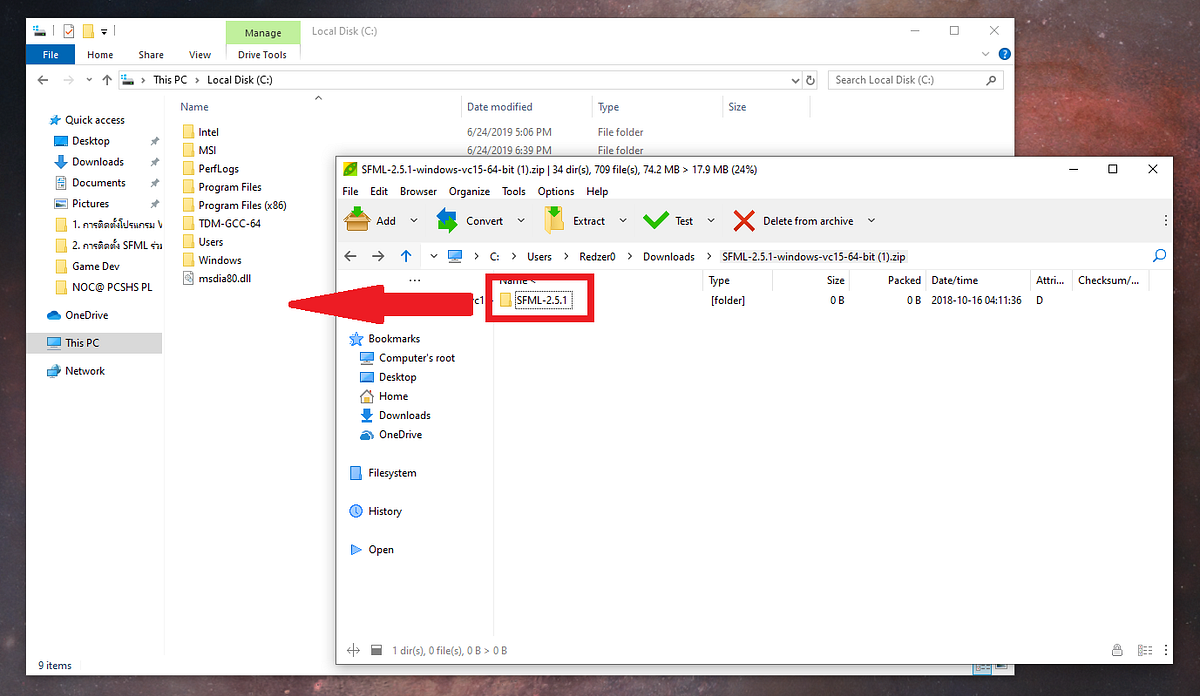The image size is (1200, 696).
Task: Open Explorer's Drive Tools tab
Action: pyautogui.click(x=262, y=55)
